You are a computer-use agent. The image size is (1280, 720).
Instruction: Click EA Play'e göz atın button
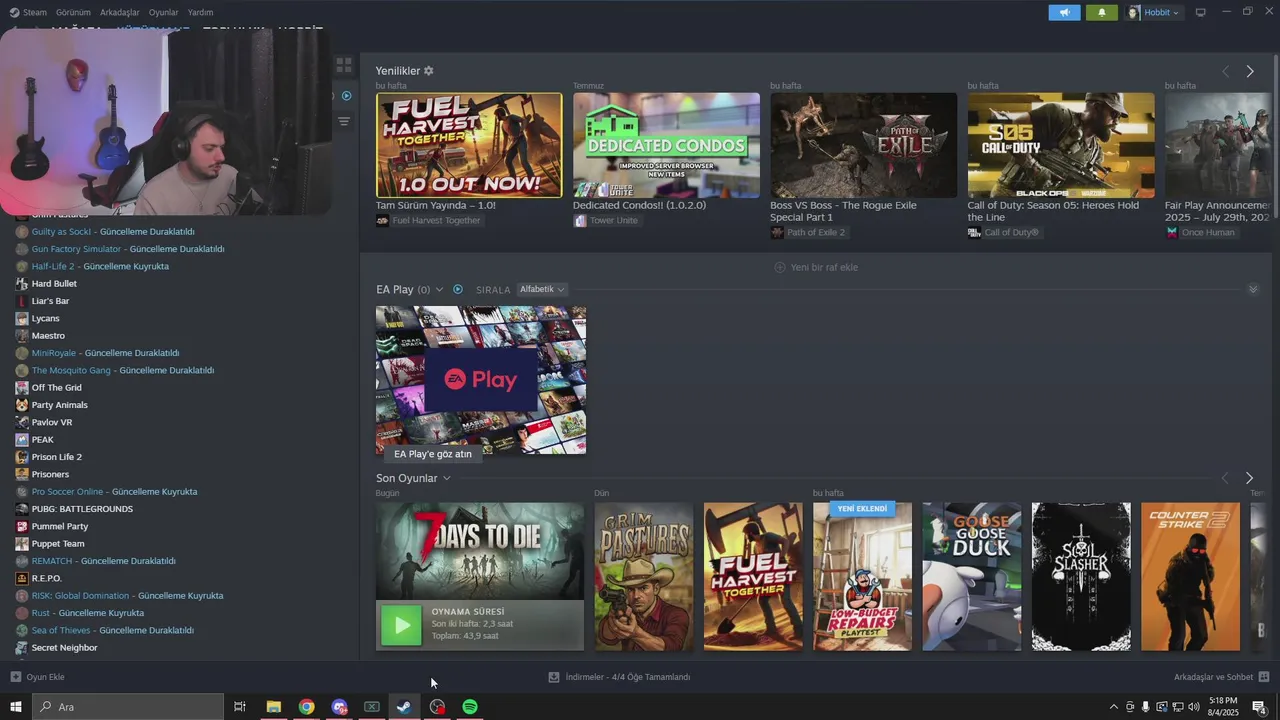pyautogui.click(x=432, y=454)
